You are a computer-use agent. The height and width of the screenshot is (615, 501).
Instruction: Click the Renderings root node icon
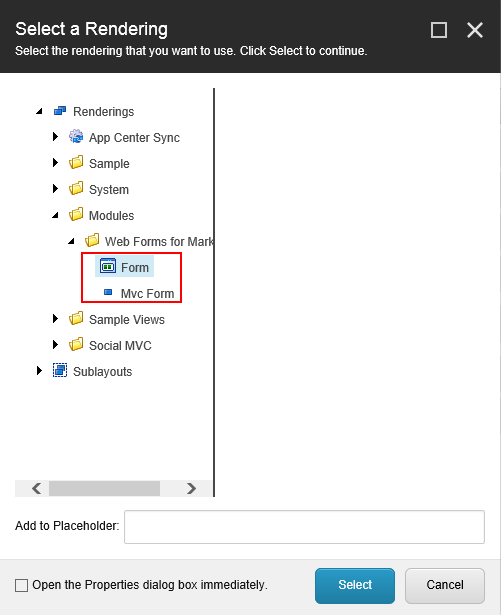point(60,111)
